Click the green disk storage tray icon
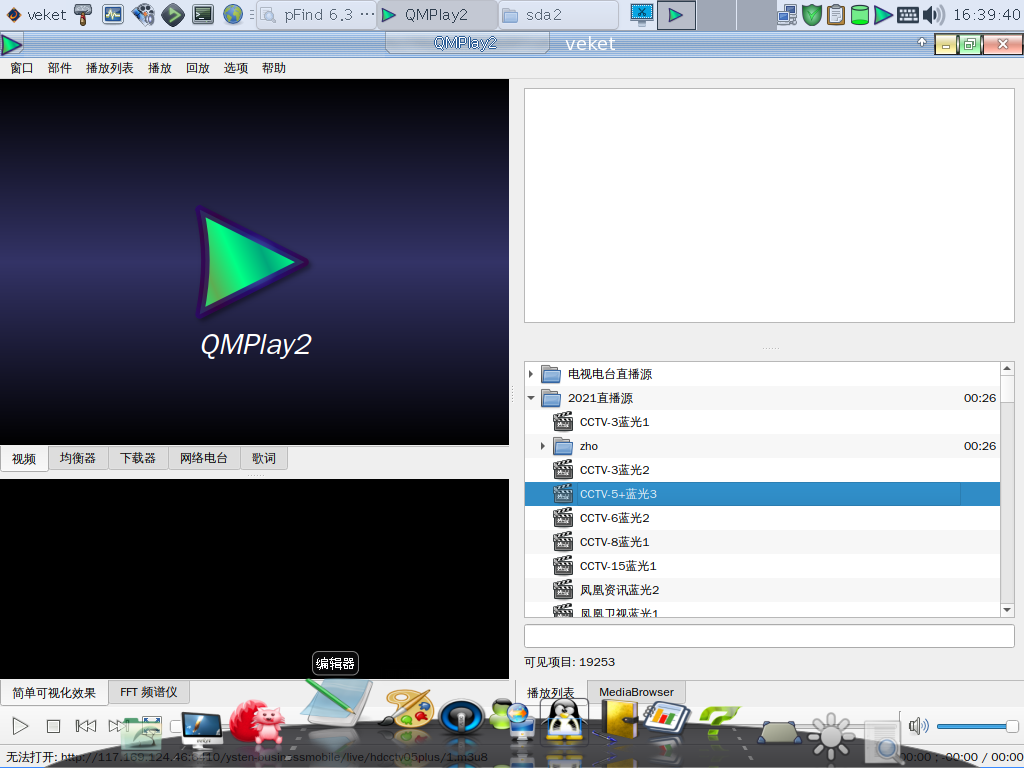Image resolution: width=1024 pixels, height=768 pixels. click(x=860, y=14)
